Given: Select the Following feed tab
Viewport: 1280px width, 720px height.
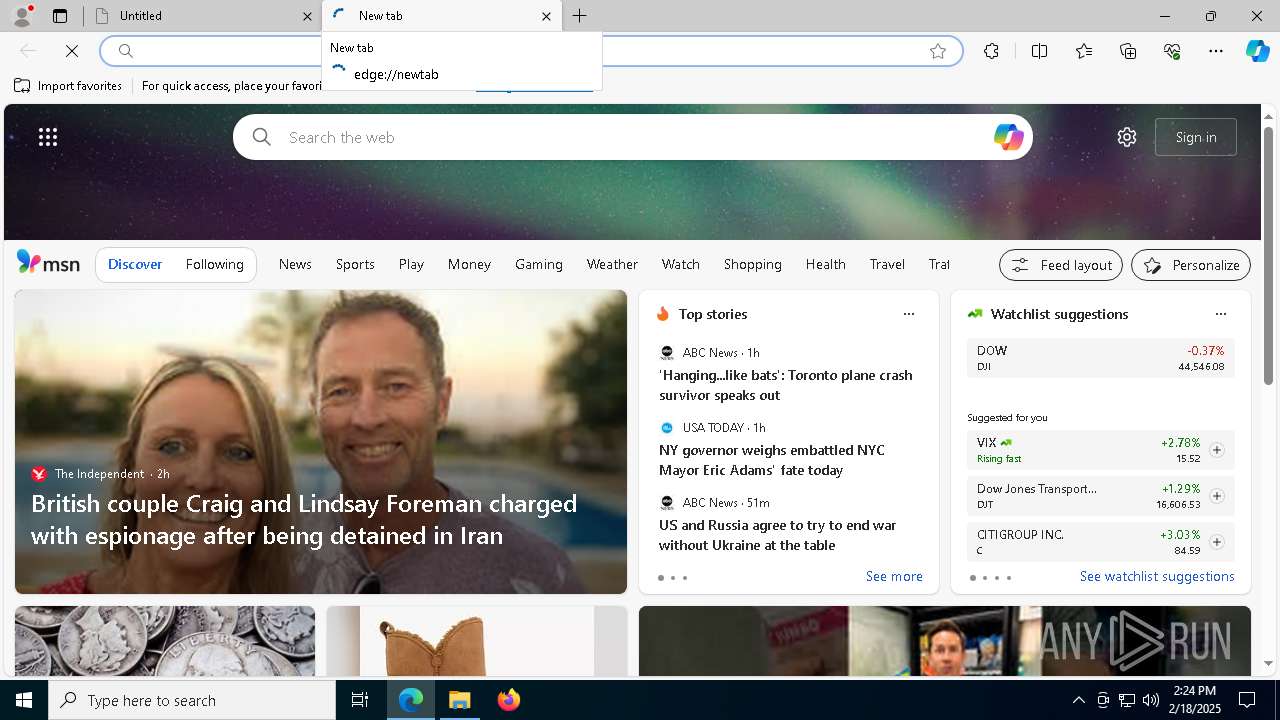Looking at the screenshot, I should (215, 264).
